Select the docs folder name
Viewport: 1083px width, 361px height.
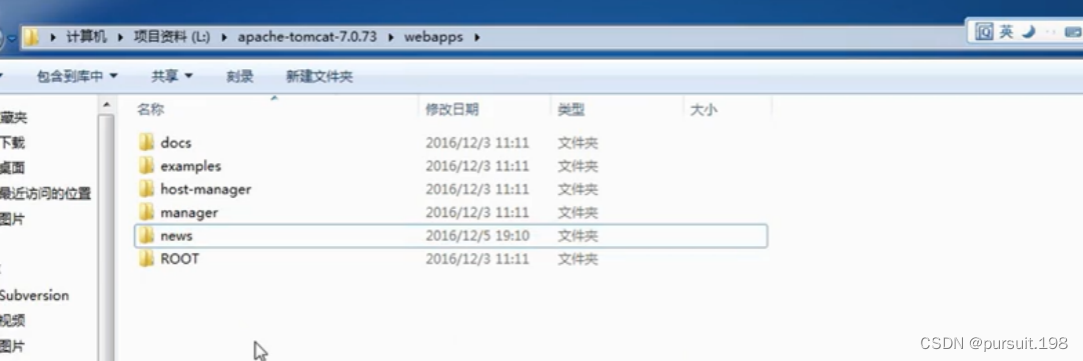[175, 143]
